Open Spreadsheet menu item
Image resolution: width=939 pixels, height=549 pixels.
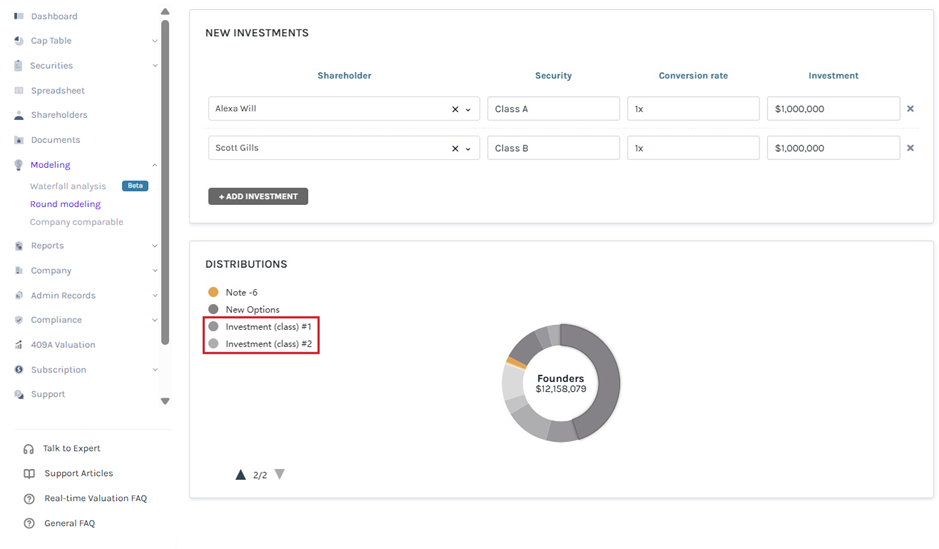pos(57,90)
